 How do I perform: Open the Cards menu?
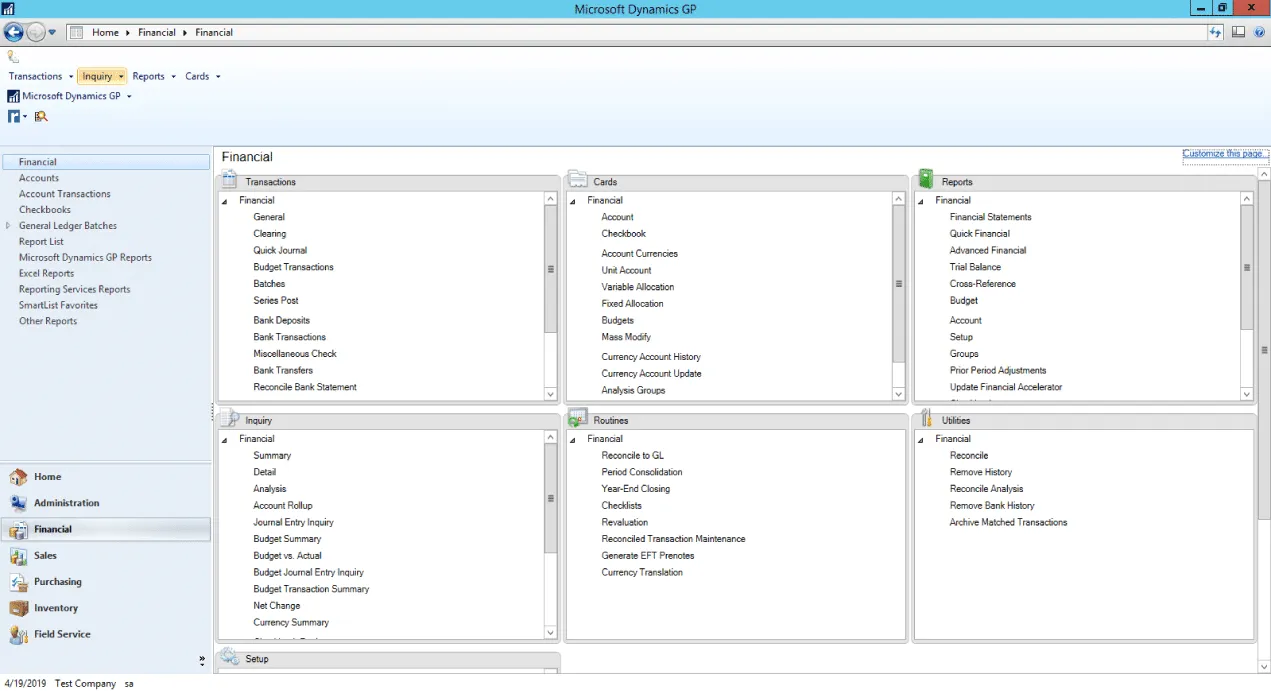198,76
